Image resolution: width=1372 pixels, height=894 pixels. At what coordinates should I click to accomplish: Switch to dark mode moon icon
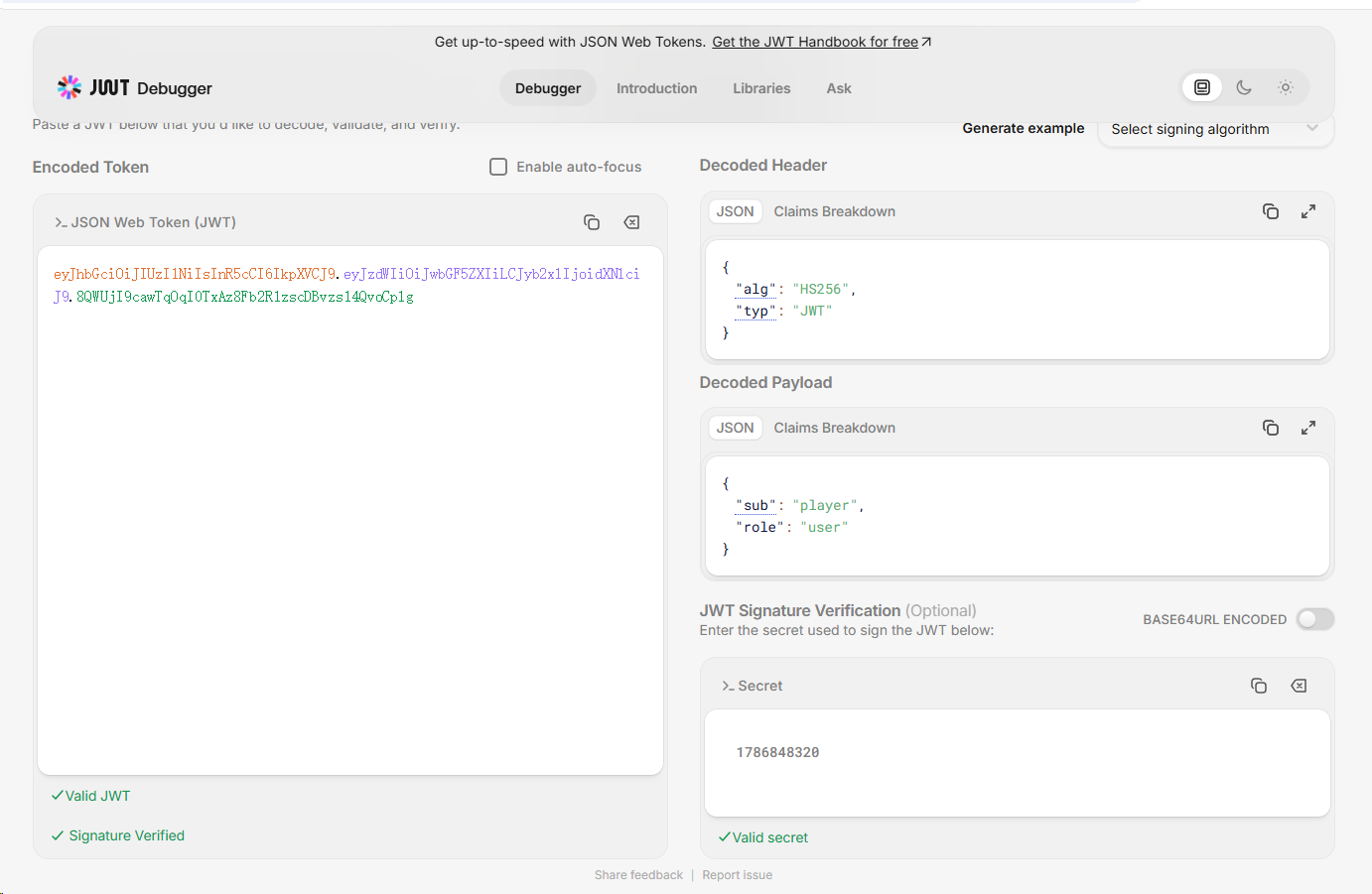[1244, 87]
